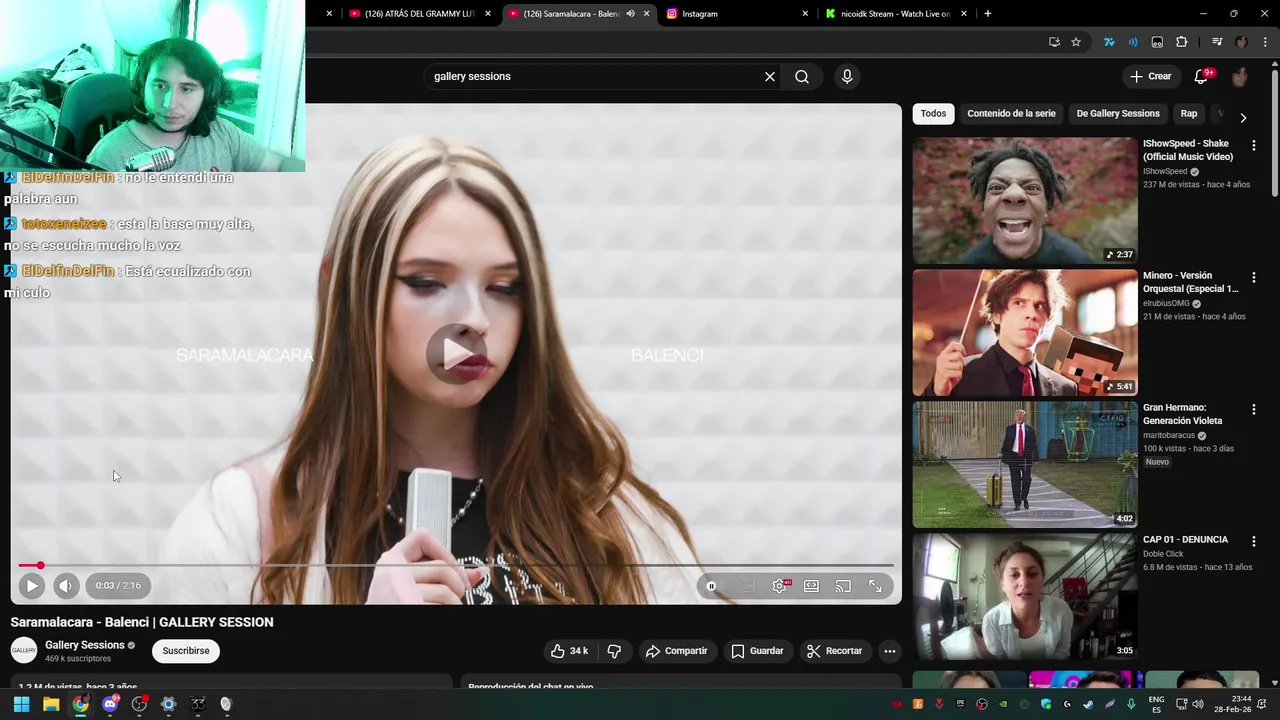
Task: Mute the video with the volume icon
Action: tap(65, 586)
